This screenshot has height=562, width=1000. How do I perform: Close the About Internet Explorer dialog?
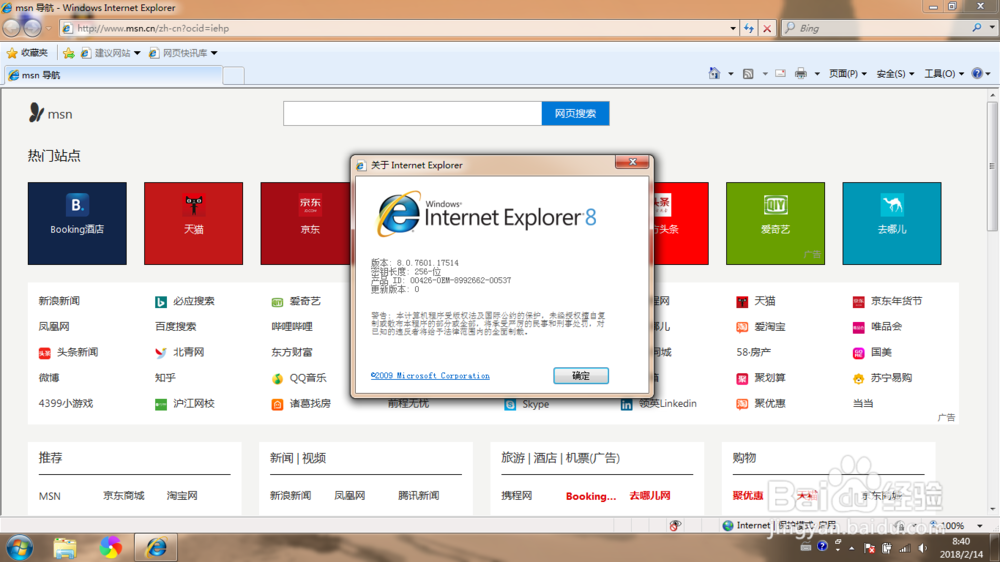(x=632, y=162)
